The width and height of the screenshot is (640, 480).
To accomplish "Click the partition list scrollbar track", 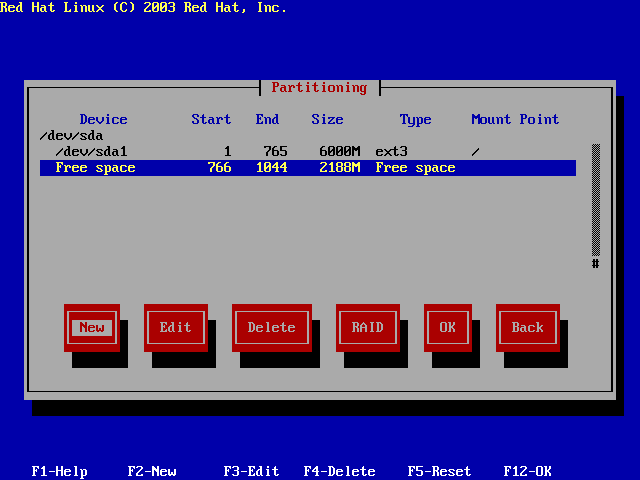I will click(x=596, y=200).
